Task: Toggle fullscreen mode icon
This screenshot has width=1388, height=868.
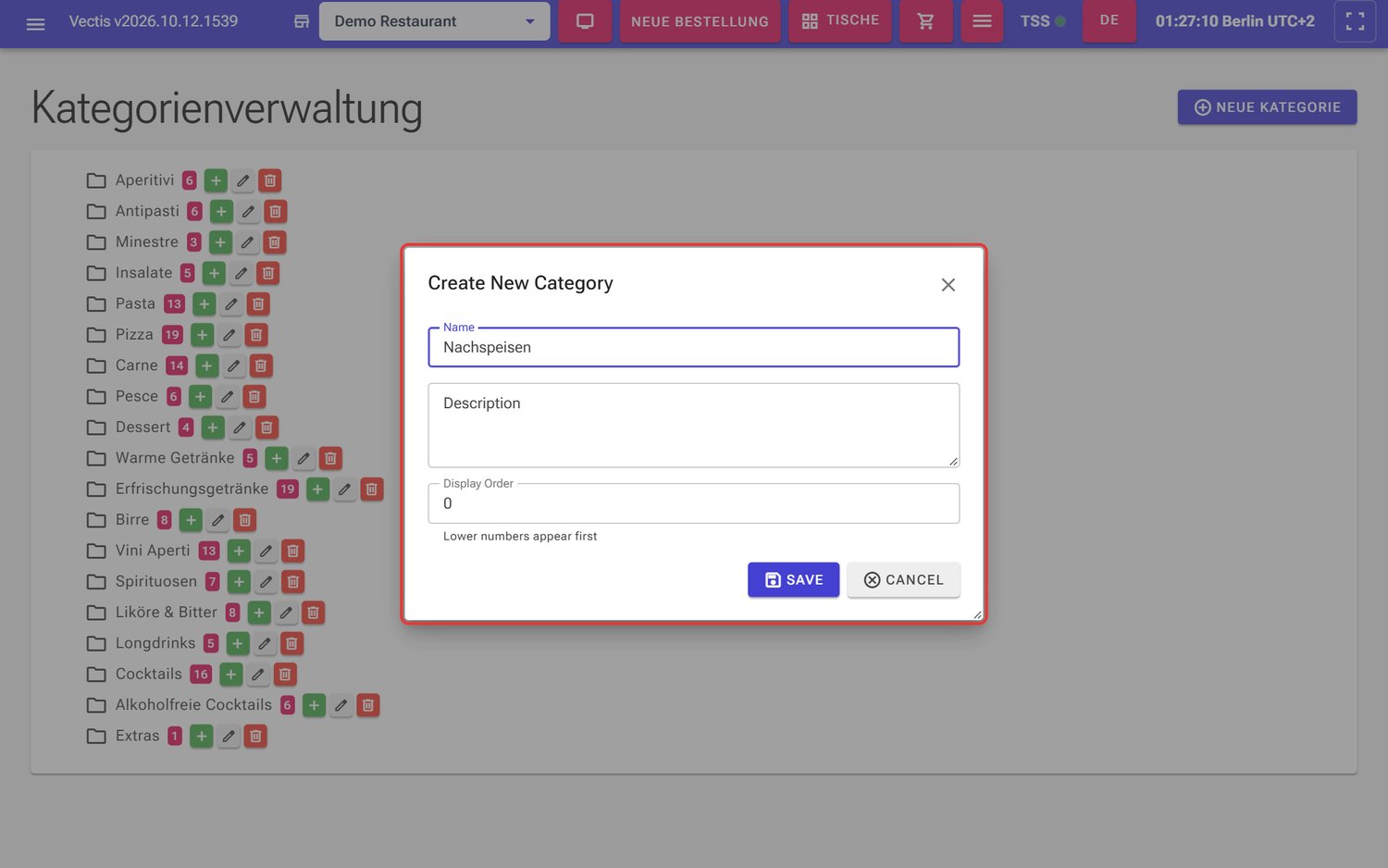Action: 1355,21
